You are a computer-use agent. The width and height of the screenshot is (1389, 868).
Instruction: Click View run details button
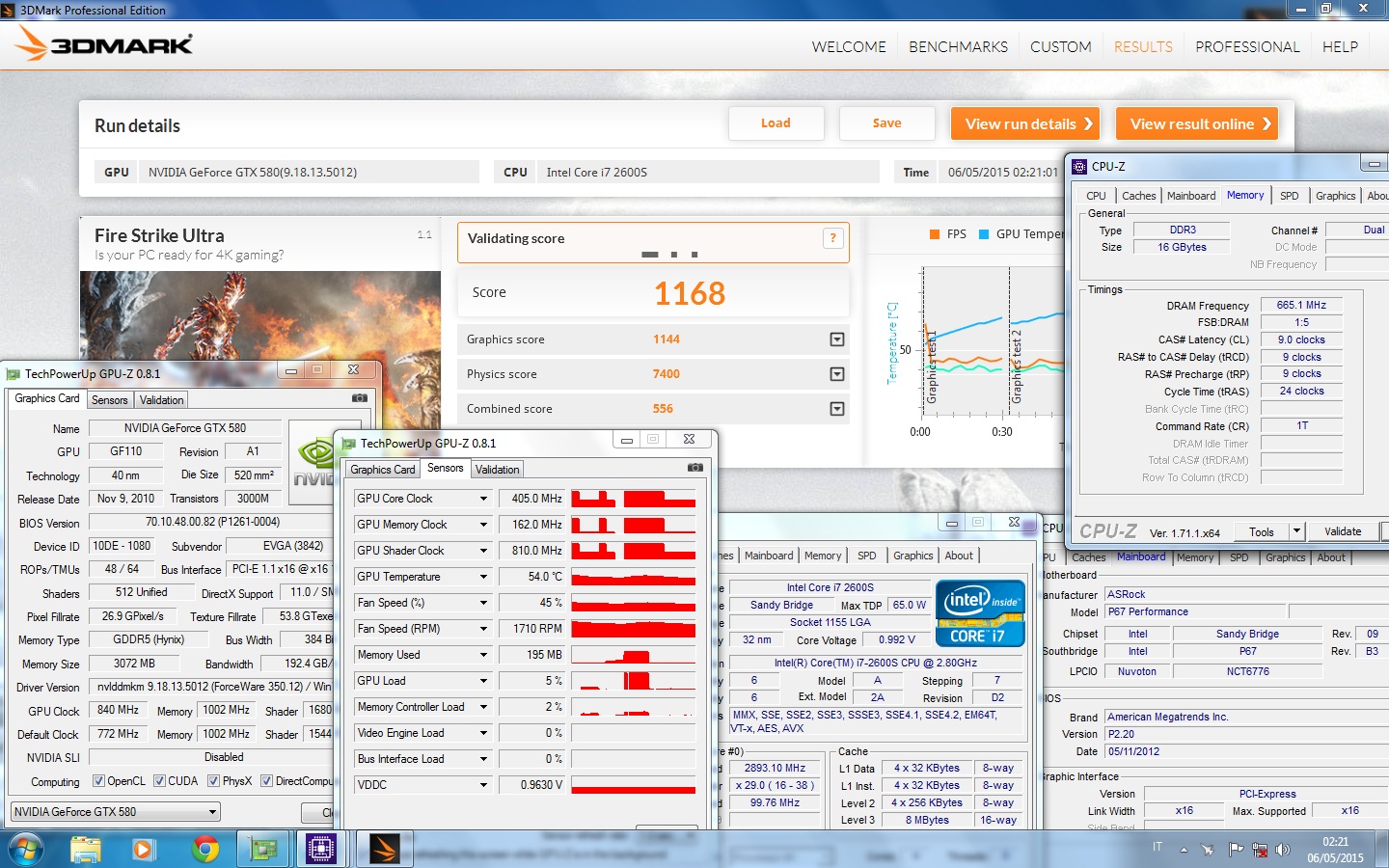(1025, 123)
